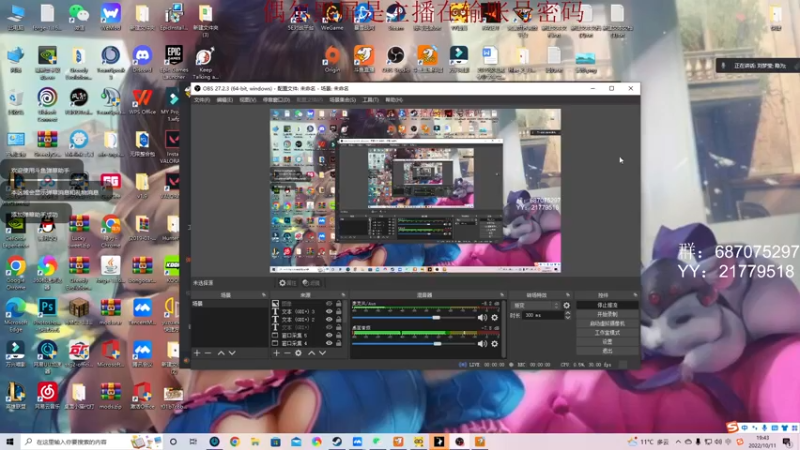
Task: Open Edit (编辑) menu in OBS
Action: pos(224,100)
